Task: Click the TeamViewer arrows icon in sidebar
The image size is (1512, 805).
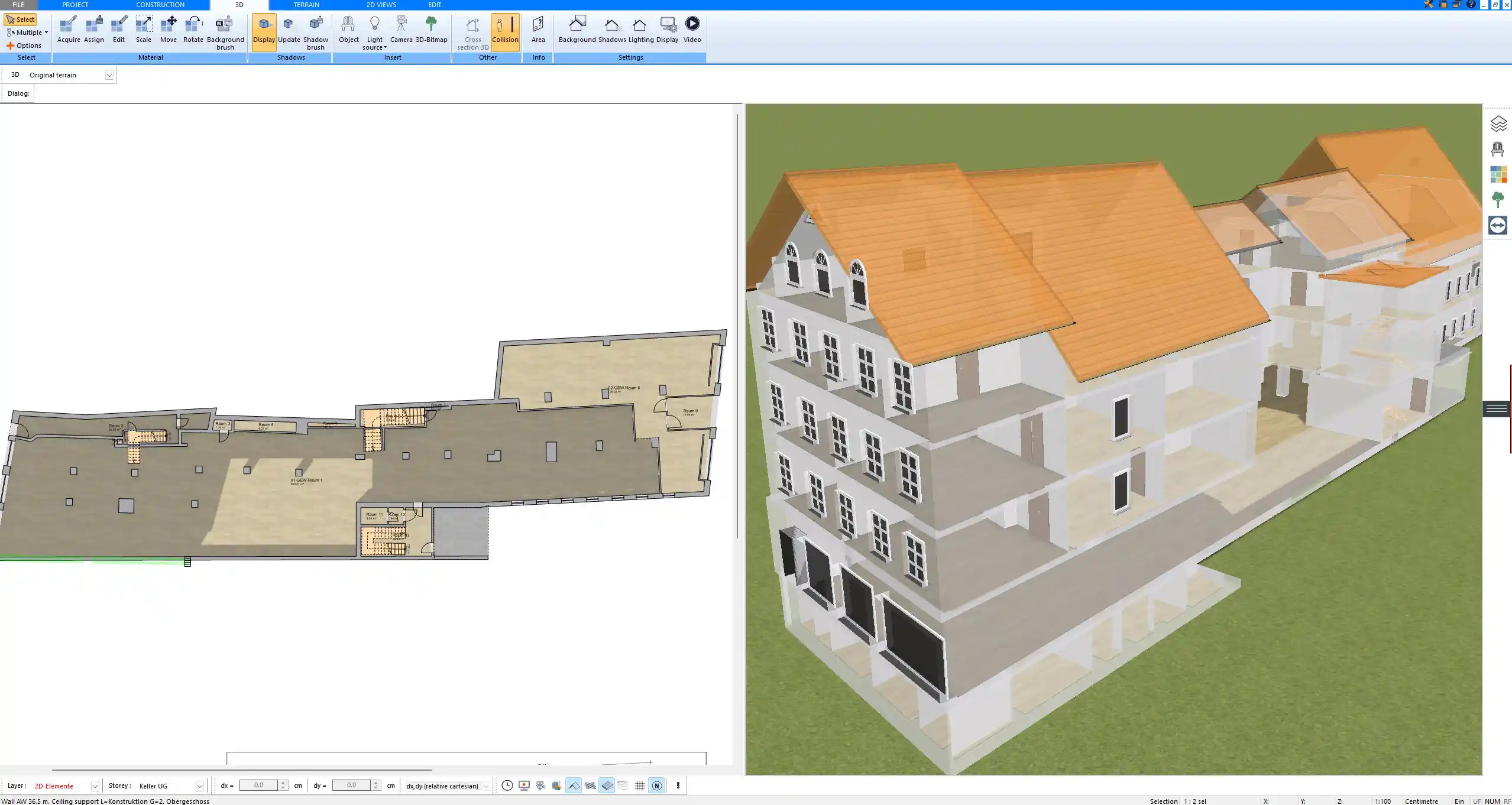Action: 1498,225
